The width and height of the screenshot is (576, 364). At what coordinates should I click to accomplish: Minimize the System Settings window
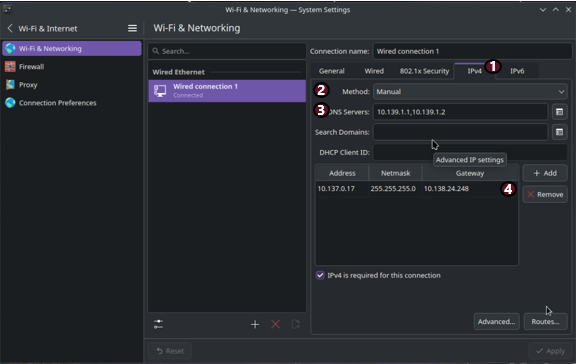tap(543, 10)
